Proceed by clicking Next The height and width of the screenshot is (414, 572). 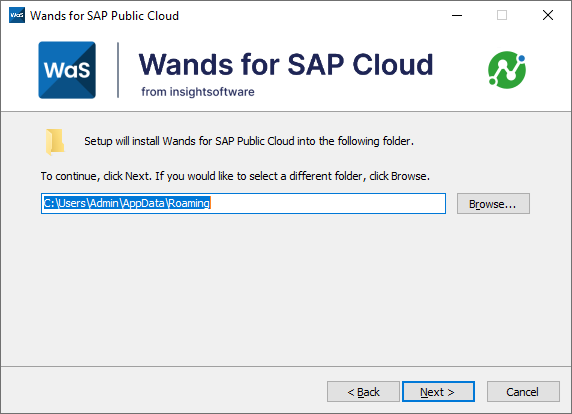(x=438, y=392)
